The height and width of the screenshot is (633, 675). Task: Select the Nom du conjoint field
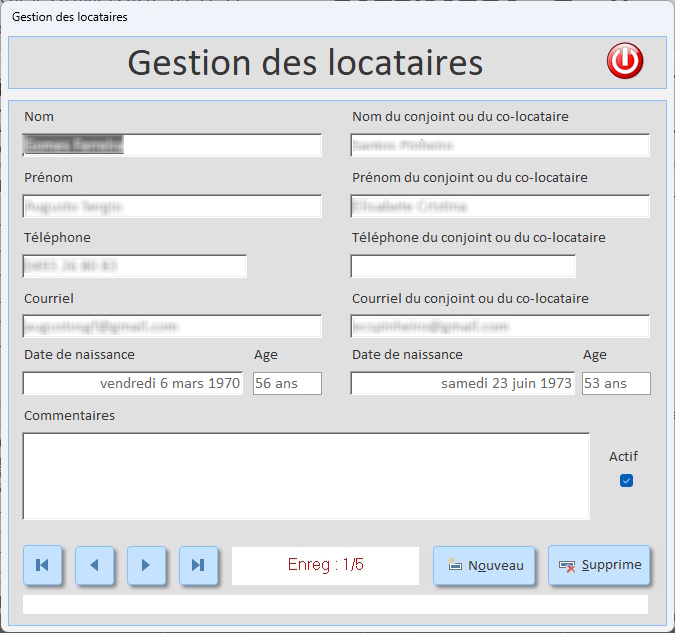point(500,145)
